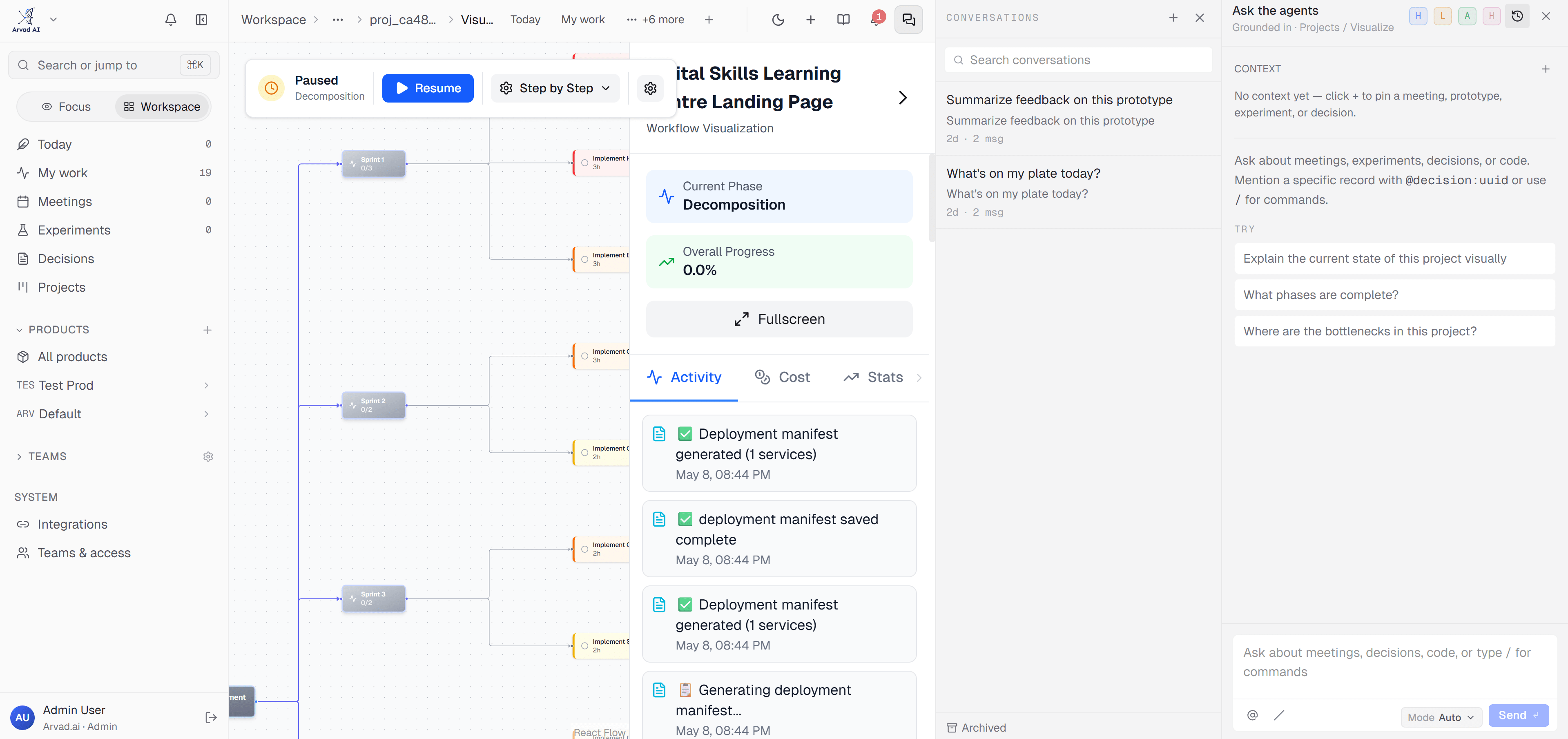The image size is (1568, 739).
Task: Insert a mention with the @ icon
Action: click(1252, 714)
